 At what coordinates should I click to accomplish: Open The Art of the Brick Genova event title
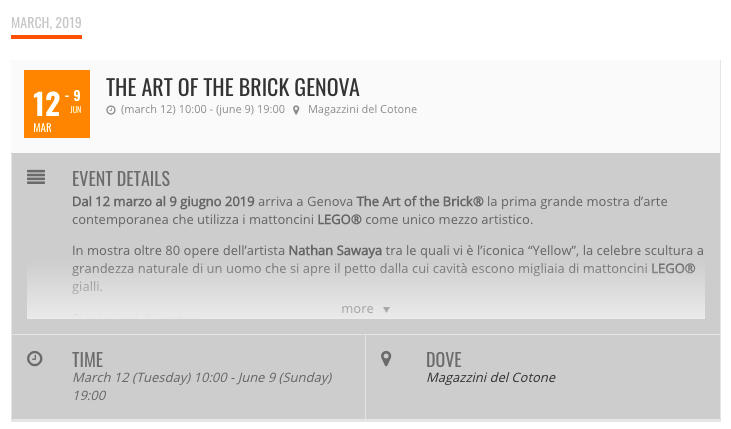click(232, 87)
